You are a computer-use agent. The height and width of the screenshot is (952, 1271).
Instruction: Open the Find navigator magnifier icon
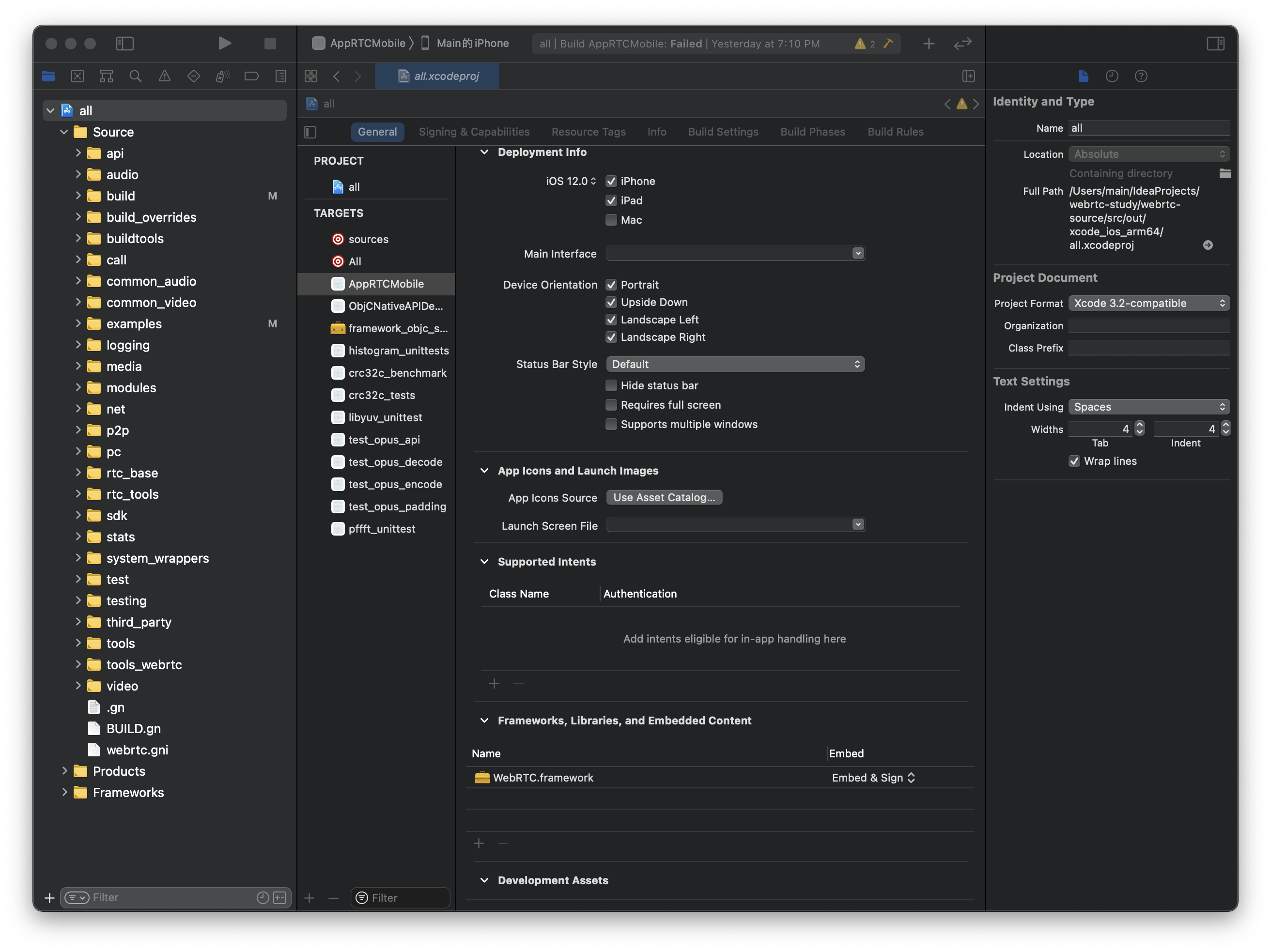pos(136,76)
